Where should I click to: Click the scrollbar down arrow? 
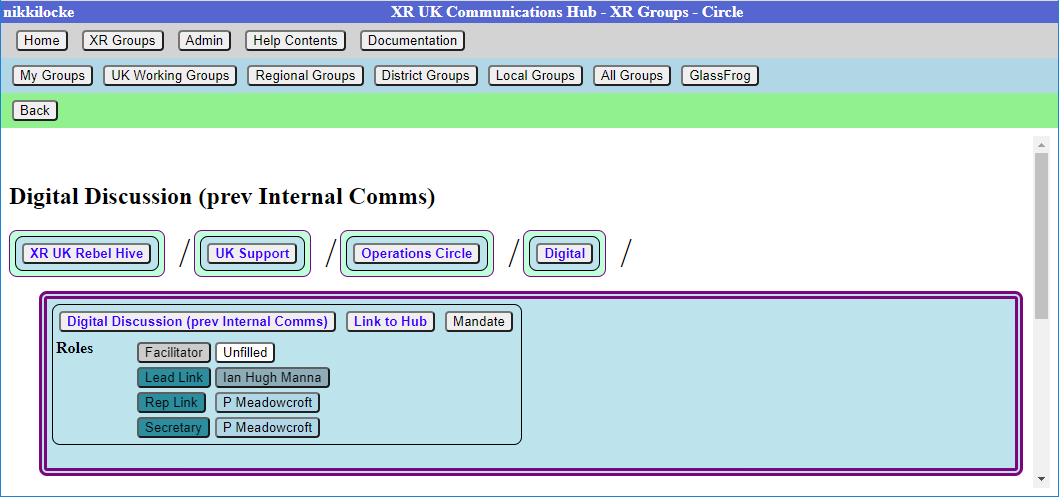point(1041,479)
